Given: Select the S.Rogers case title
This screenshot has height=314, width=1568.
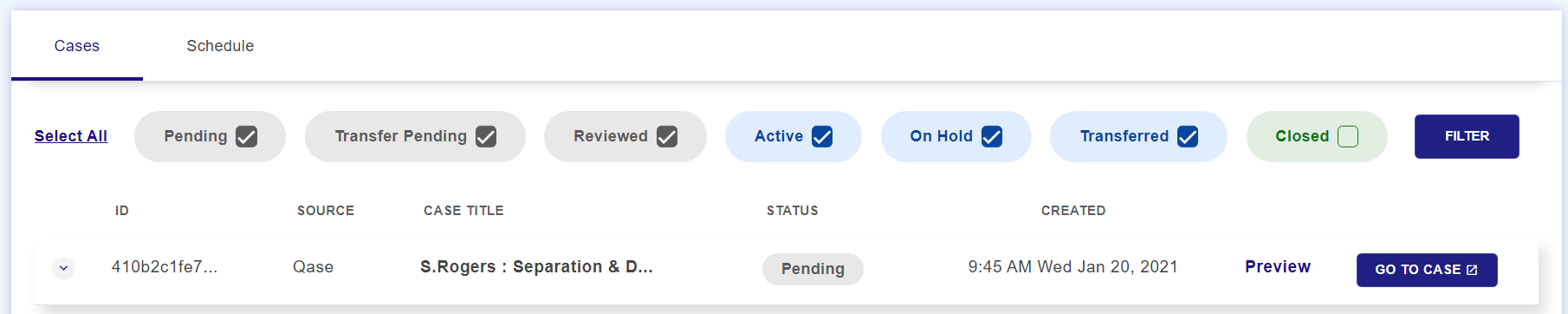Looking at the screenshot, I should tap(536, 267).
